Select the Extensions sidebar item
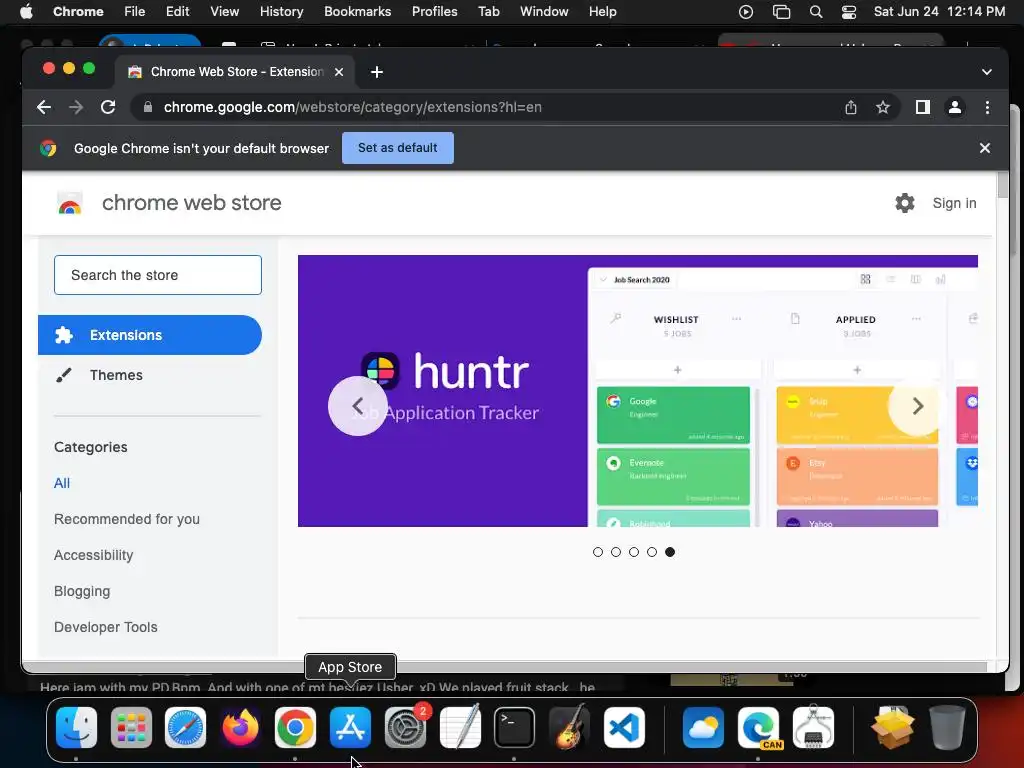Viewport: 1024px width, 768px height. tap(150, 335)
